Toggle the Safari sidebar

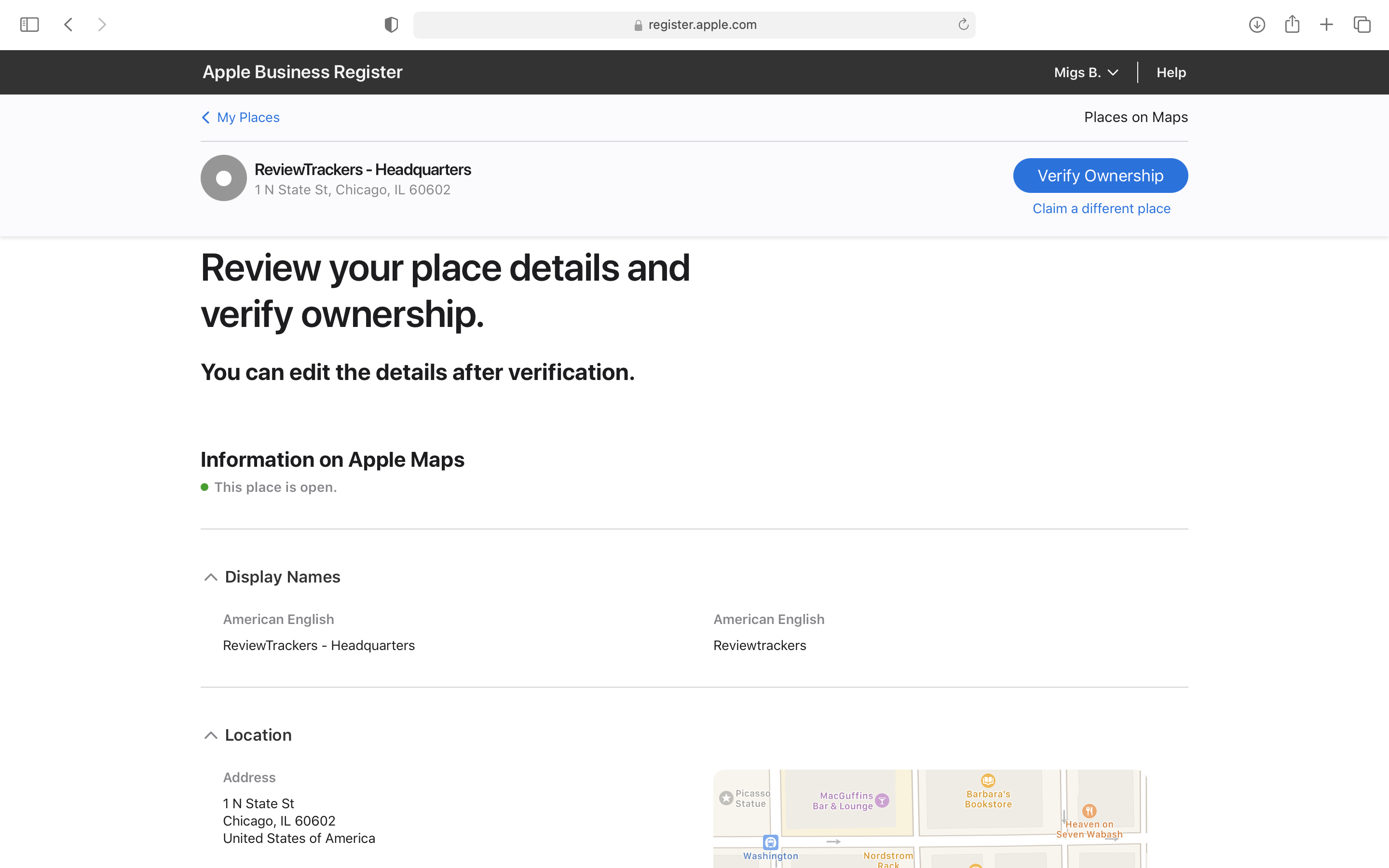(x=29, y=24)
